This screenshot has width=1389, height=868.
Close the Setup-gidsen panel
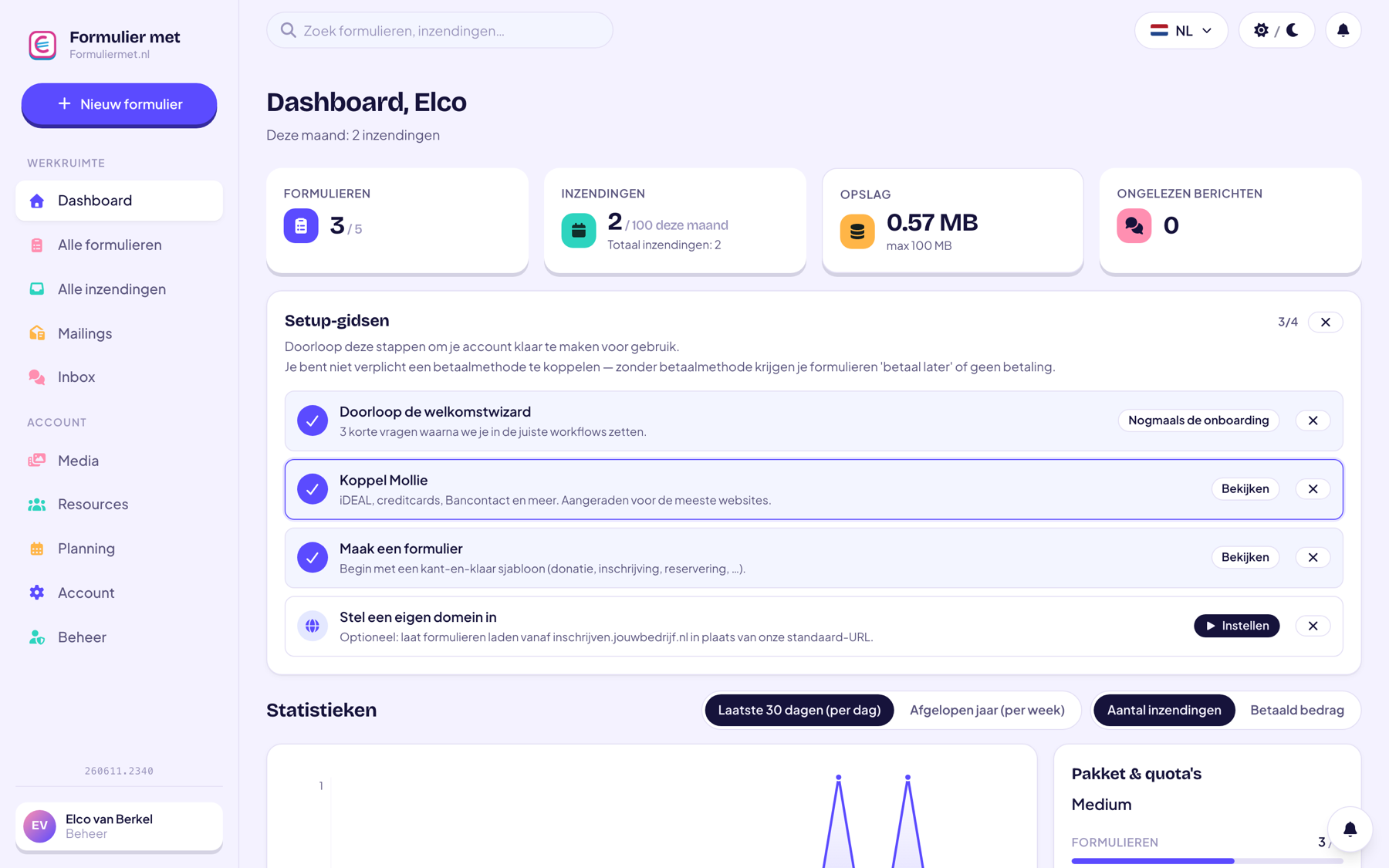[1325, 322]
